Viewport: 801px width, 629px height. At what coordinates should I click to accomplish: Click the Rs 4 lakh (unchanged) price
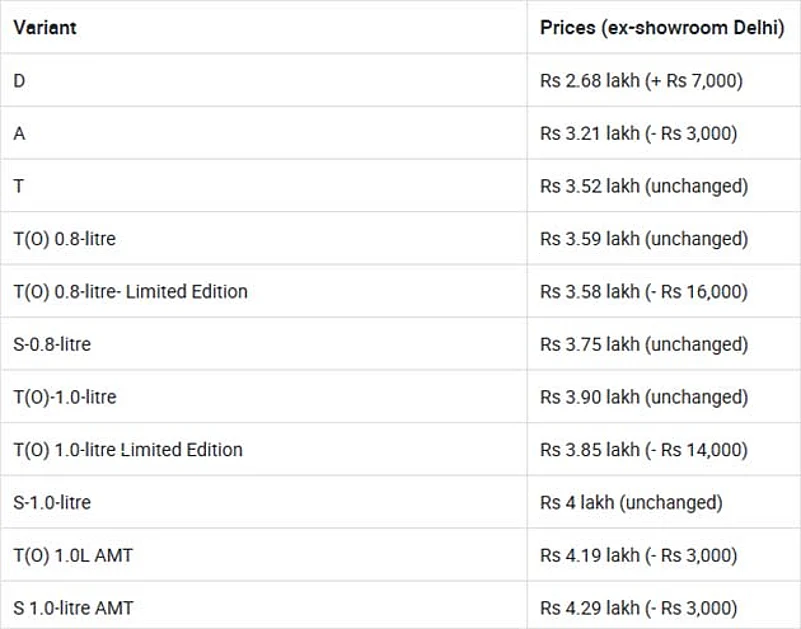click(630, 502)
